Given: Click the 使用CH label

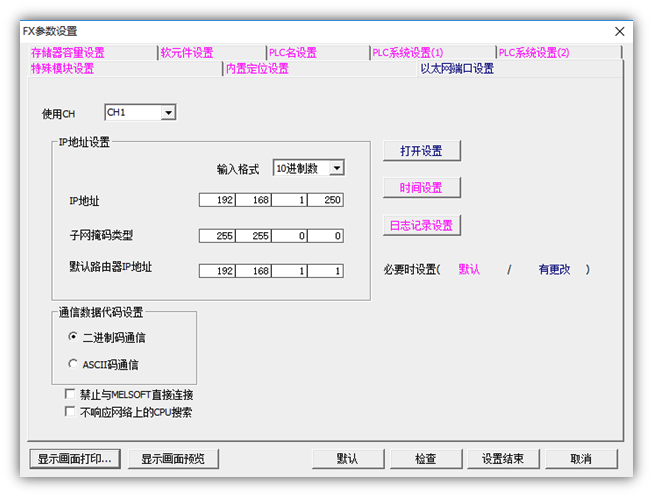Looking at the screenshot, I should click(58, 114).
